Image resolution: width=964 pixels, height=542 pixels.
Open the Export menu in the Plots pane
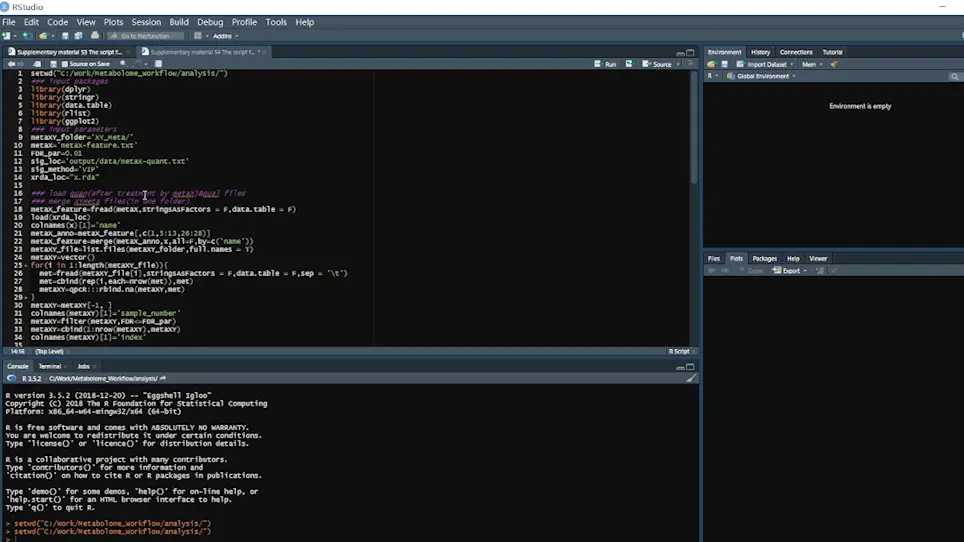tap(790, 270)
